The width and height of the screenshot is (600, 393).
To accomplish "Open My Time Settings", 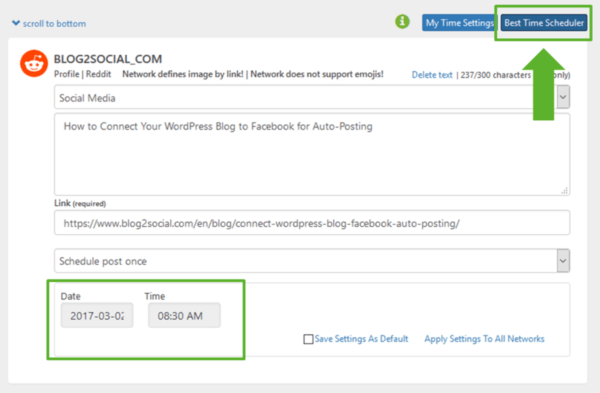I will tap(459, 23).
